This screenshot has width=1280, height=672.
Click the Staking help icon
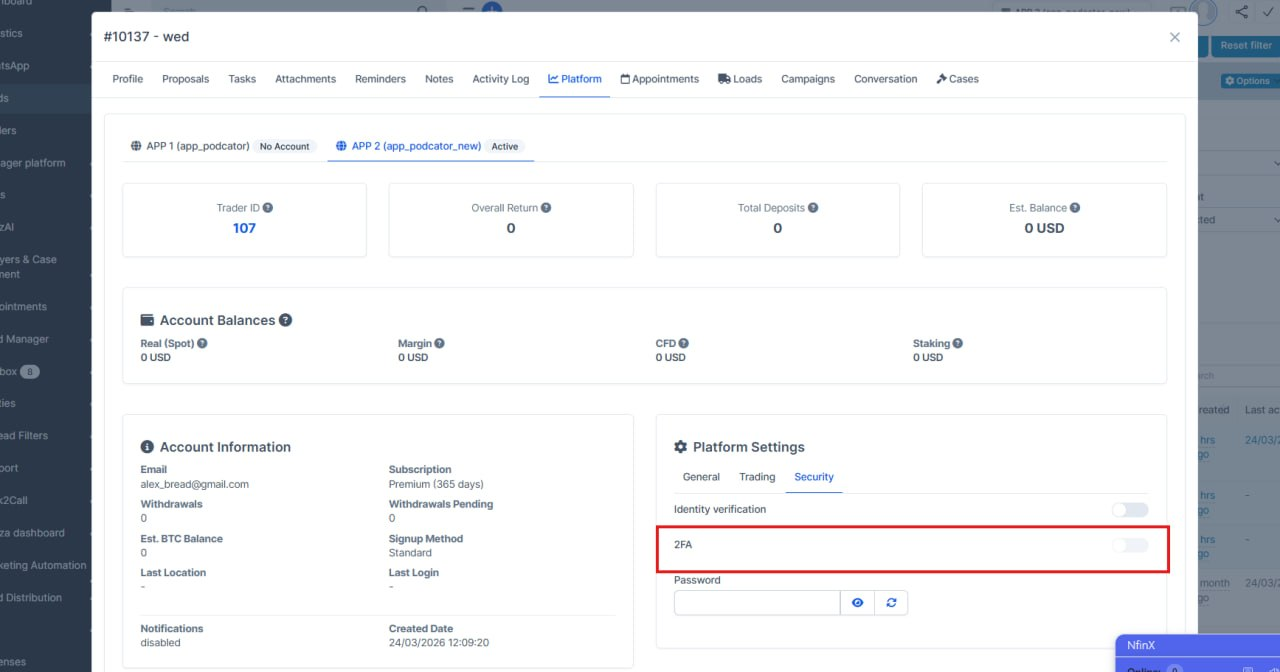(958, 343)
